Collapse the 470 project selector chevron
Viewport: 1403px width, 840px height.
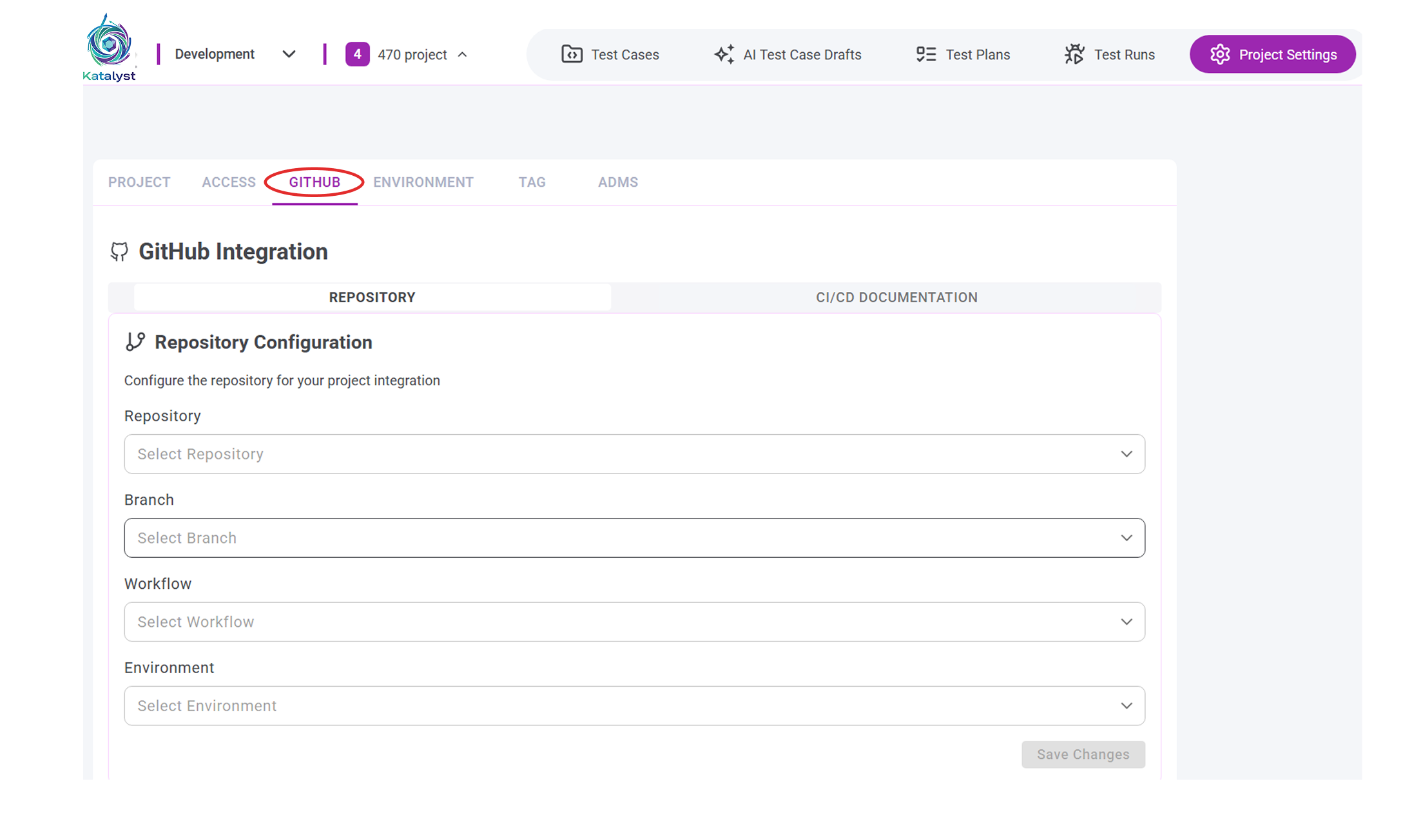tap(463, 55)
